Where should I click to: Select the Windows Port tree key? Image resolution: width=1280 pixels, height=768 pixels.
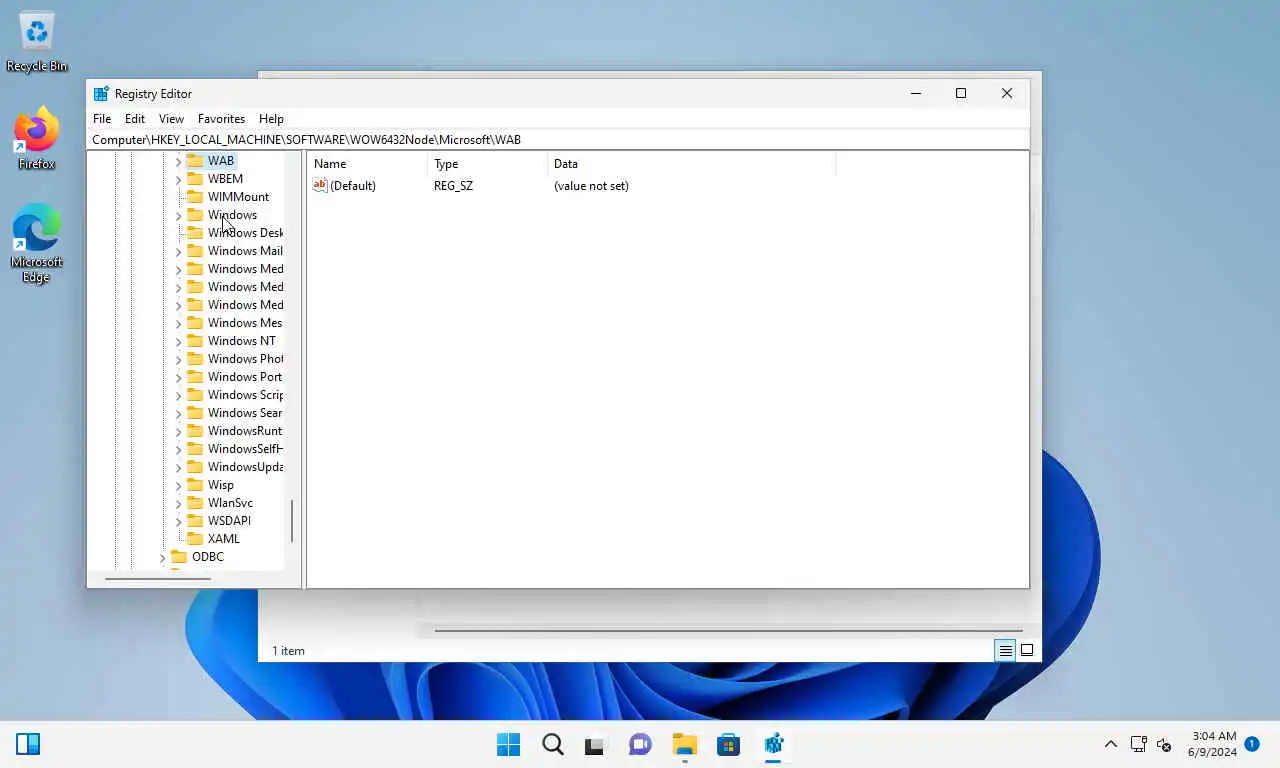click(245, 377)
